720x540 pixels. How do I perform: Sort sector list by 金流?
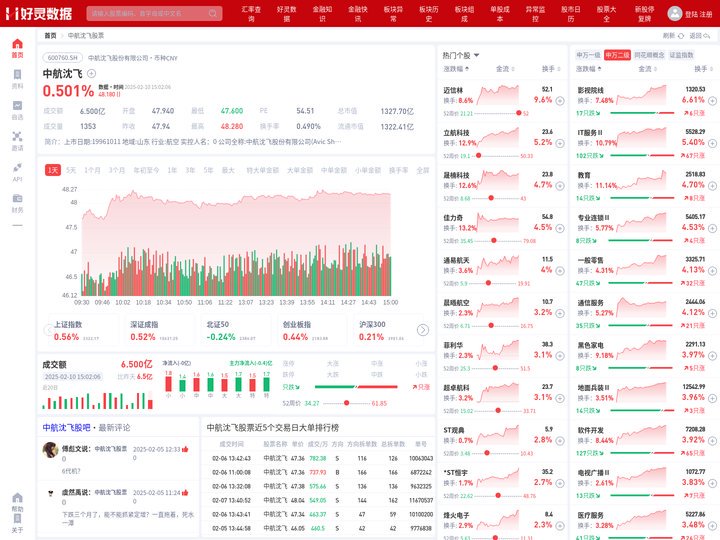pyautogui.click(x=647, y=69)
